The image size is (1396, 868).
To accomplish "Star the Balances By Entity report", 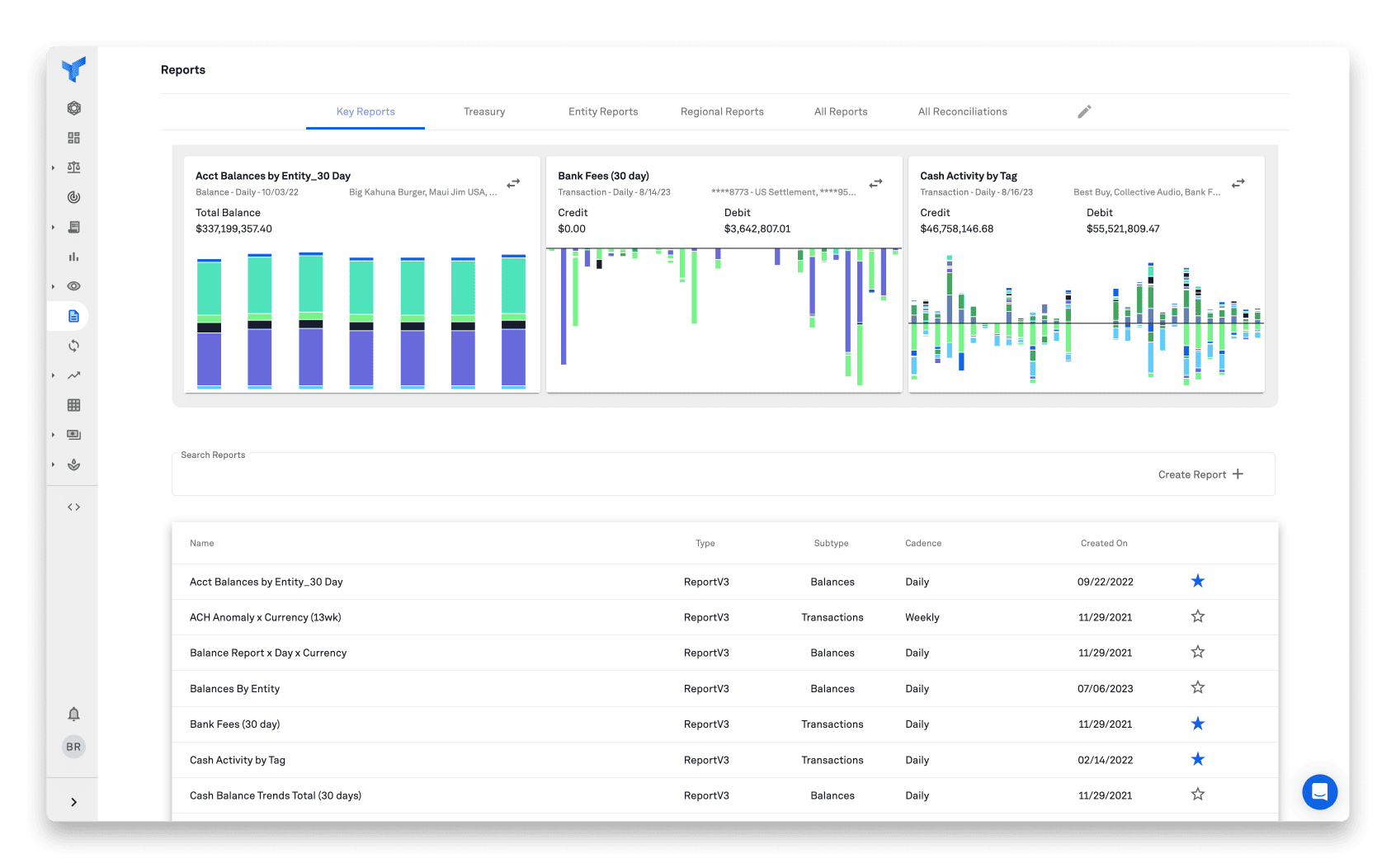I will 1197,687.
